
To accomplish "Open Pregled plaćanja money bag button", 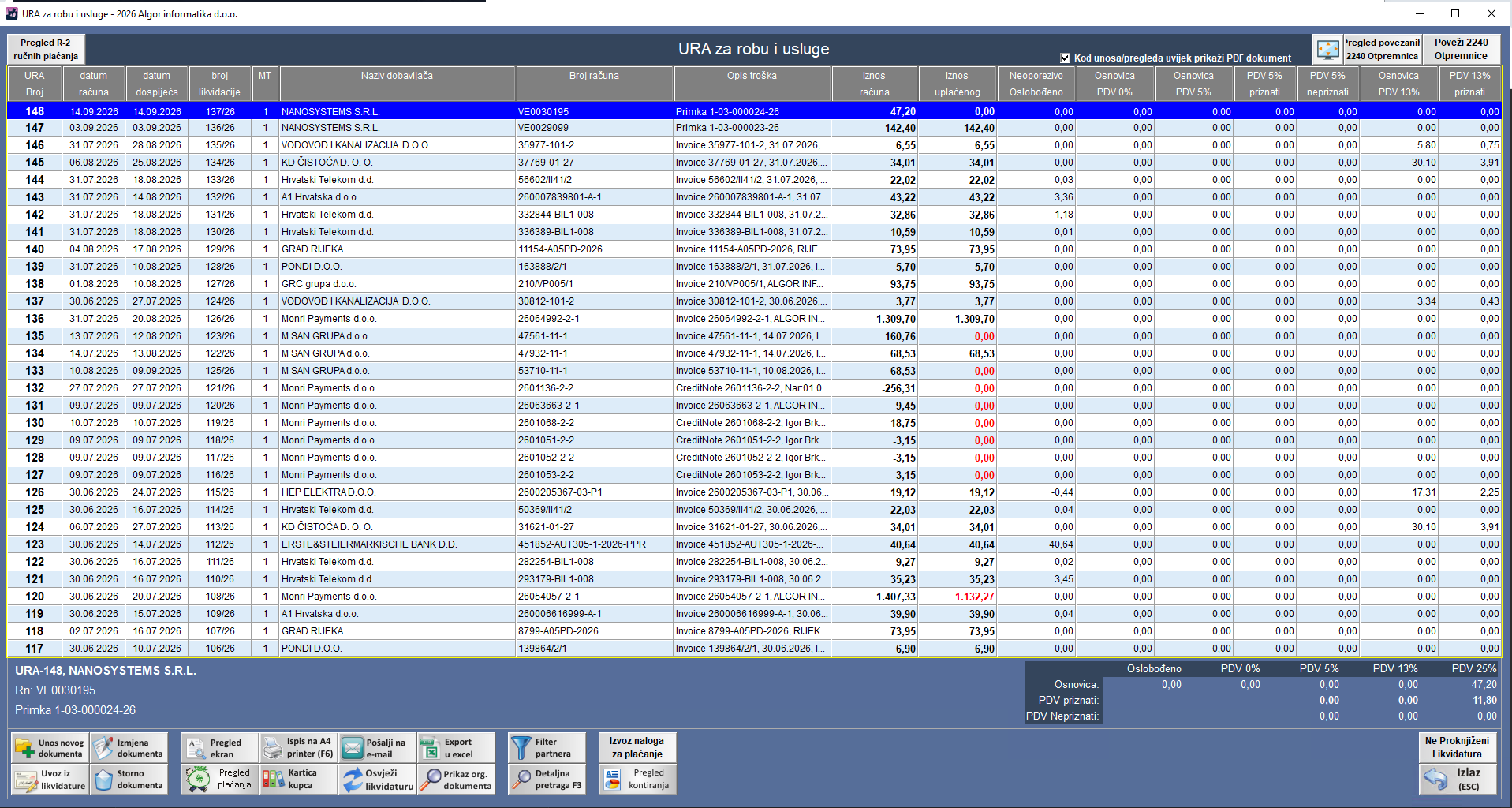I will pyautogui.click(x=219, y=779).
